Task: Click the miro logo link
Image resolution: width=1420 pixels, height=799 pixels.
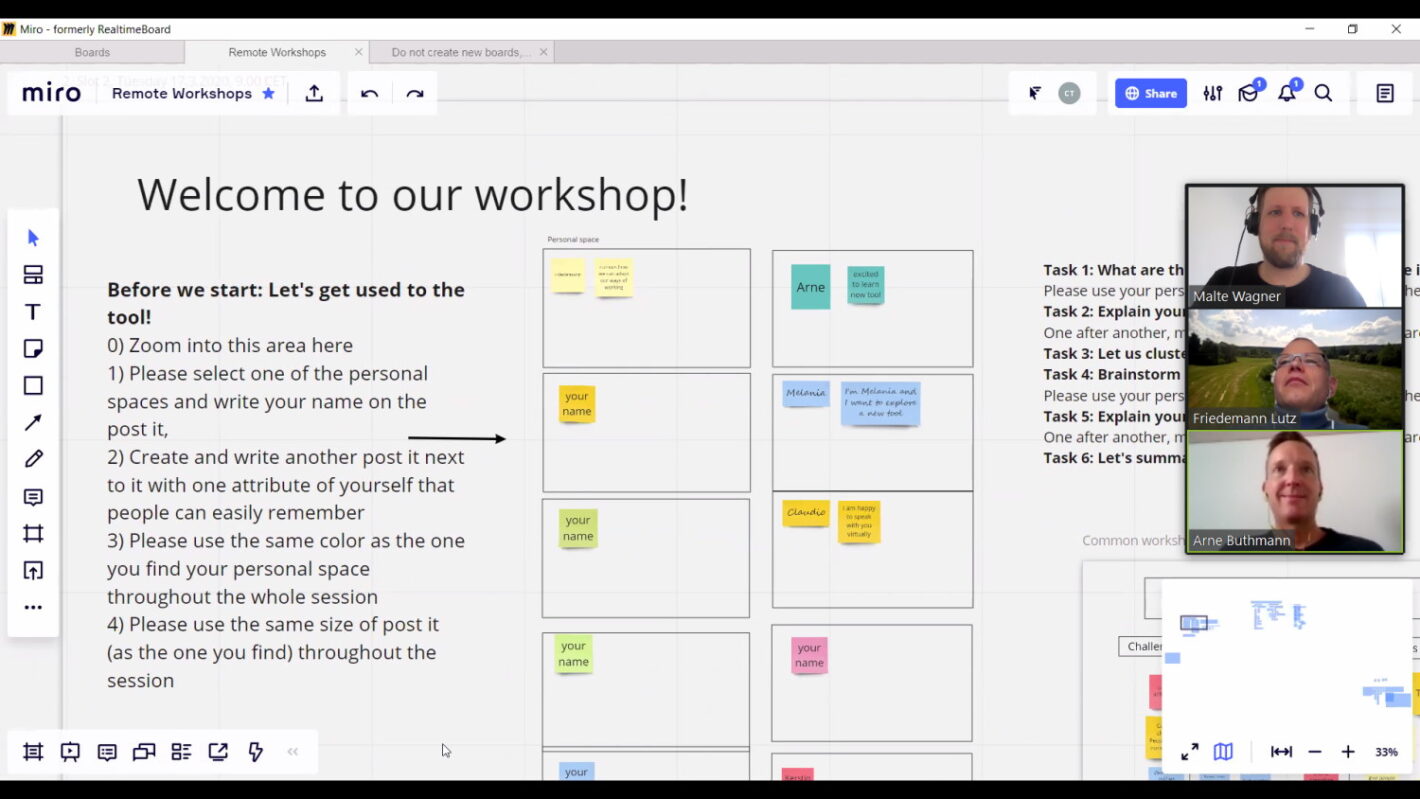Action: click(x=51, y=93)
